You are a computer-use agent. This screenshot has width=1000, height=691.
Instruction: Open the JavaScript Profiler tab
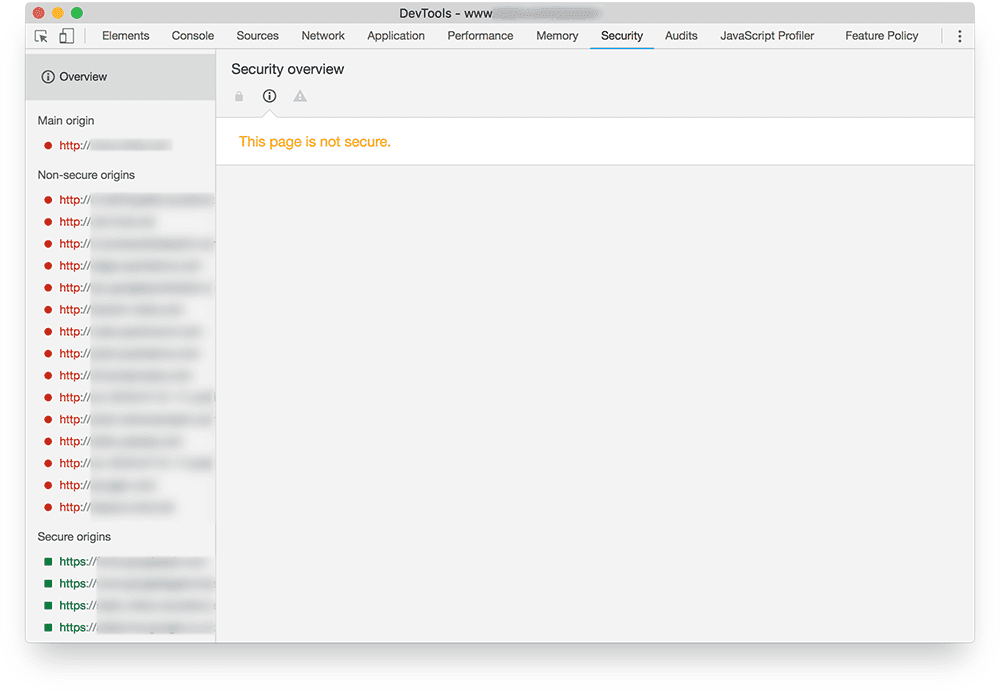[x=767, y=35]
